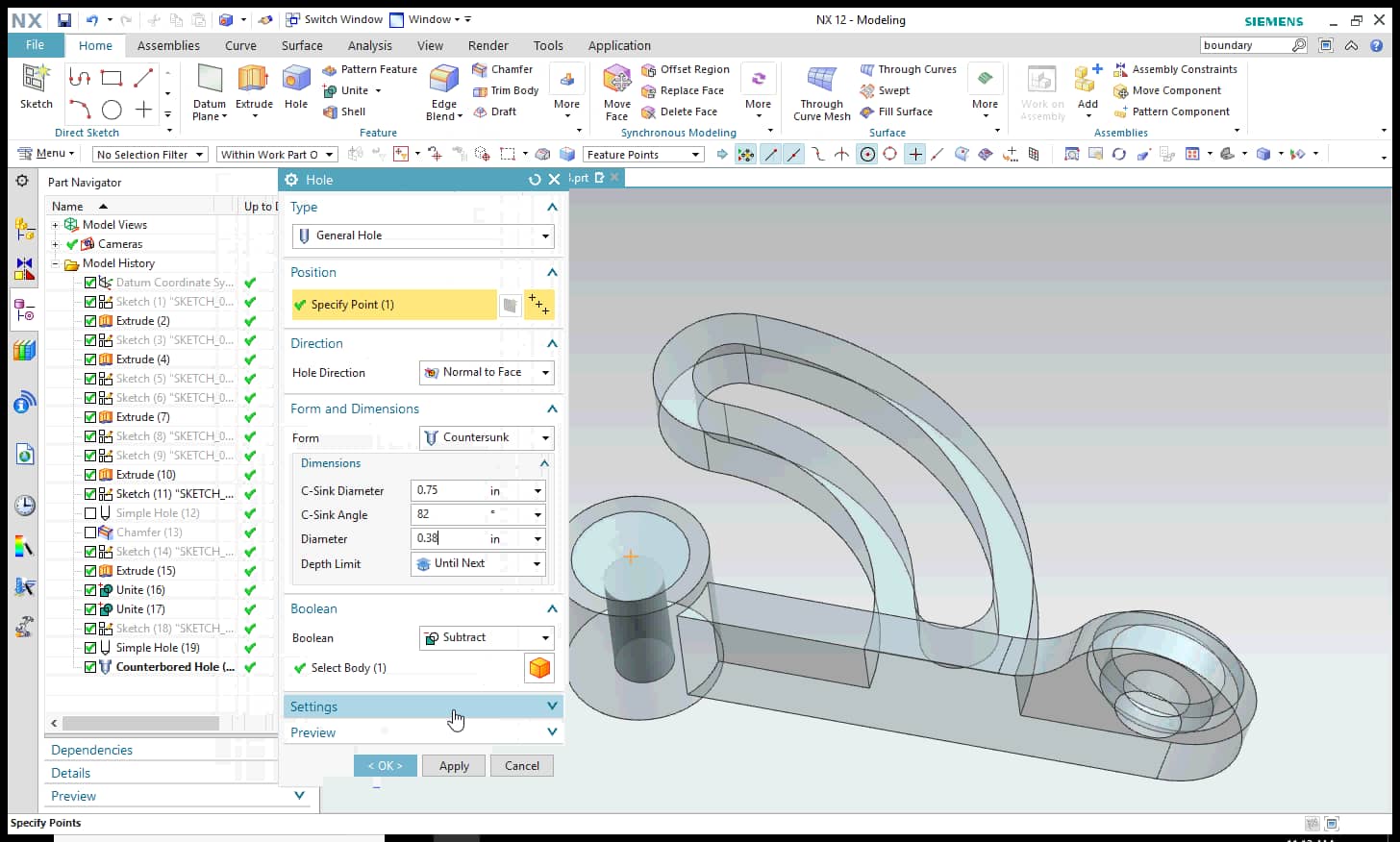Toggle the Datum Coordinate System checkbox
This screenshot has height=842, width=1400.
(90, 283)
